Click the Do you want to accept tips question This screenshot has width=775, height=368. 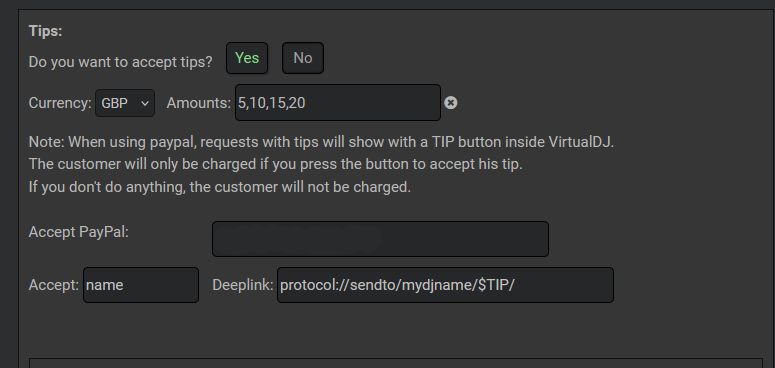[121, 62]
